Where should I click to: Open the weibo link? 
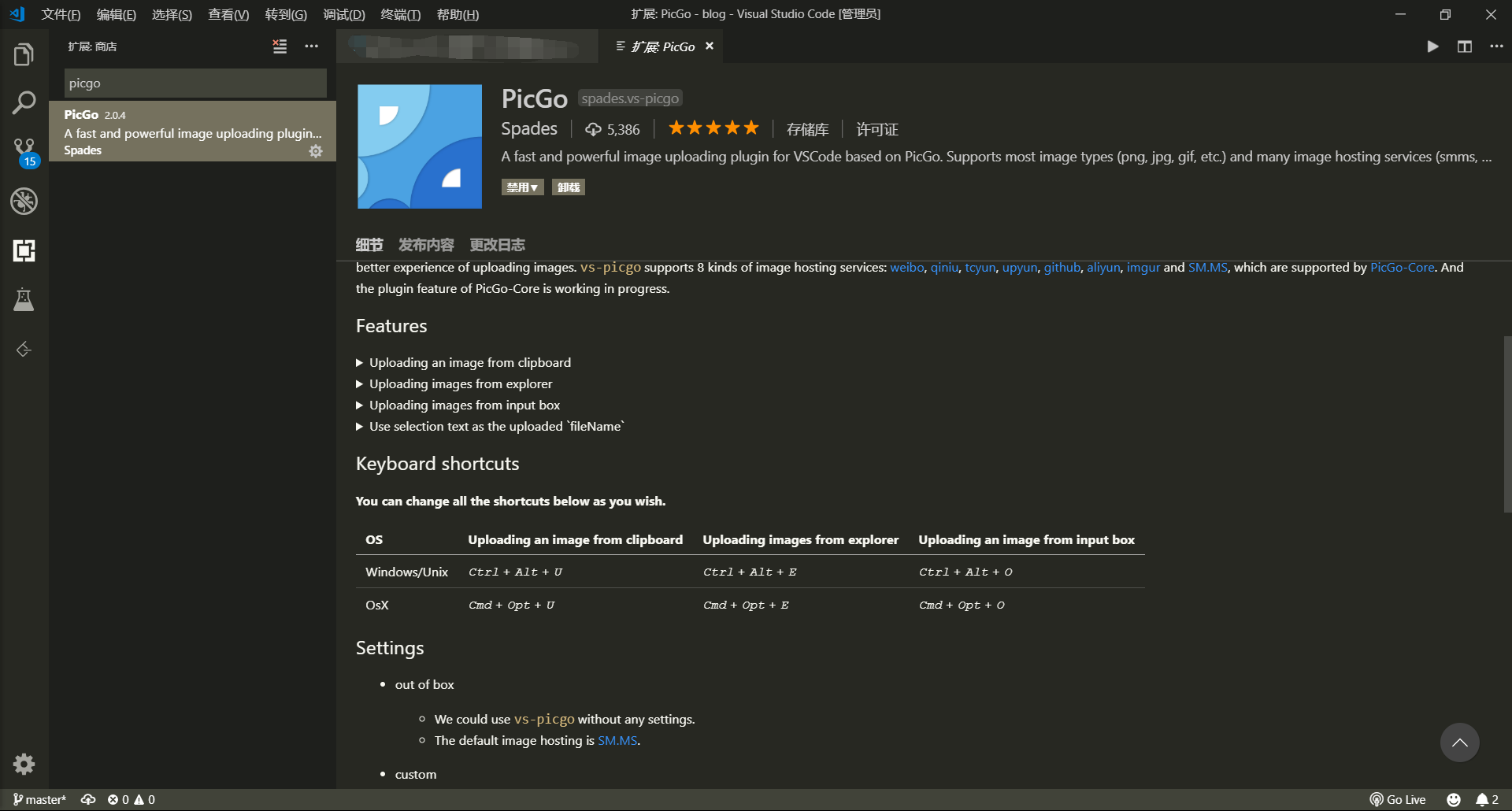tap(906, 268)
